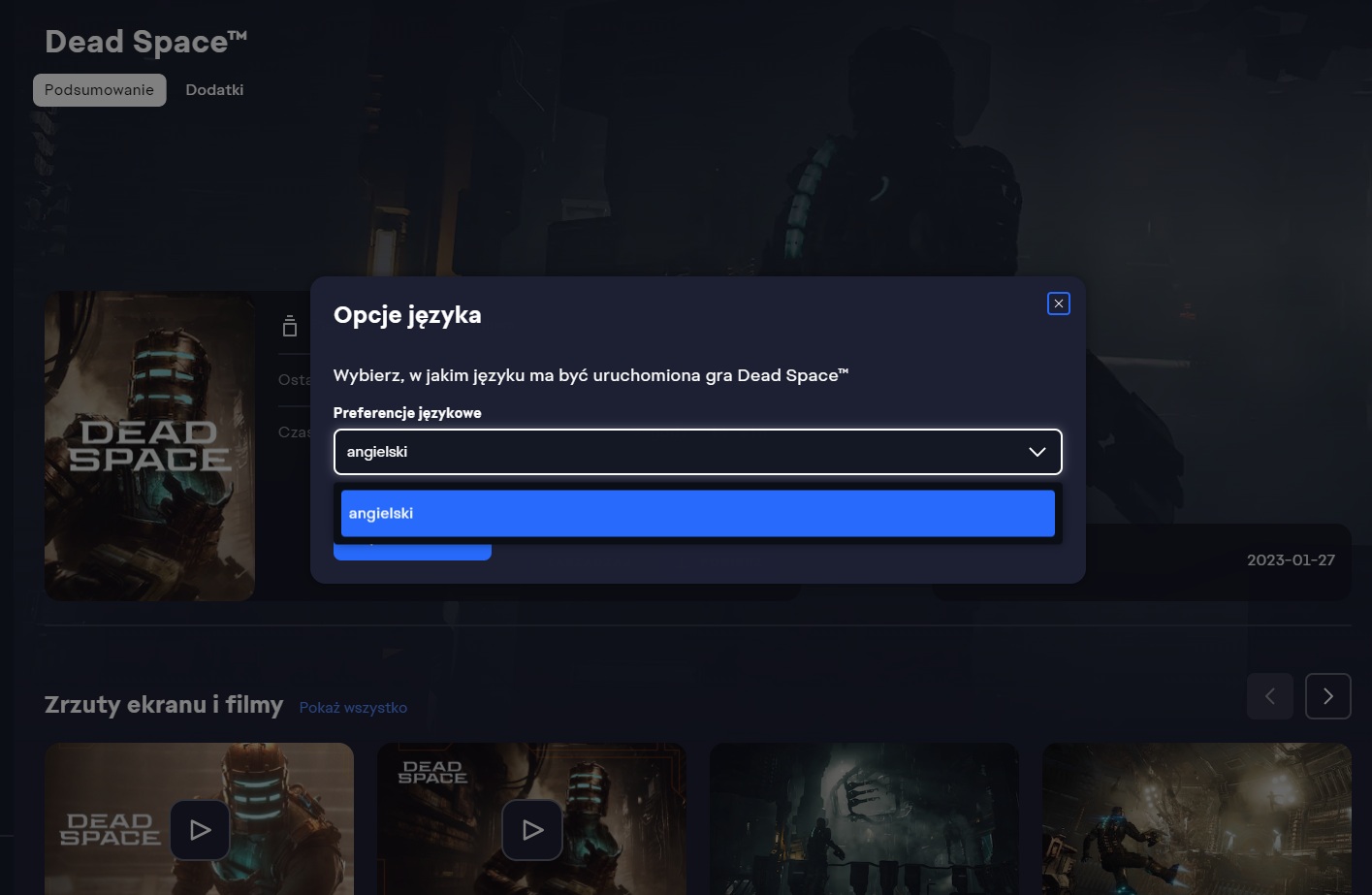Click the Zrzuty ekranu i filmy heading
1372x895 pixels.
[164, 705]
